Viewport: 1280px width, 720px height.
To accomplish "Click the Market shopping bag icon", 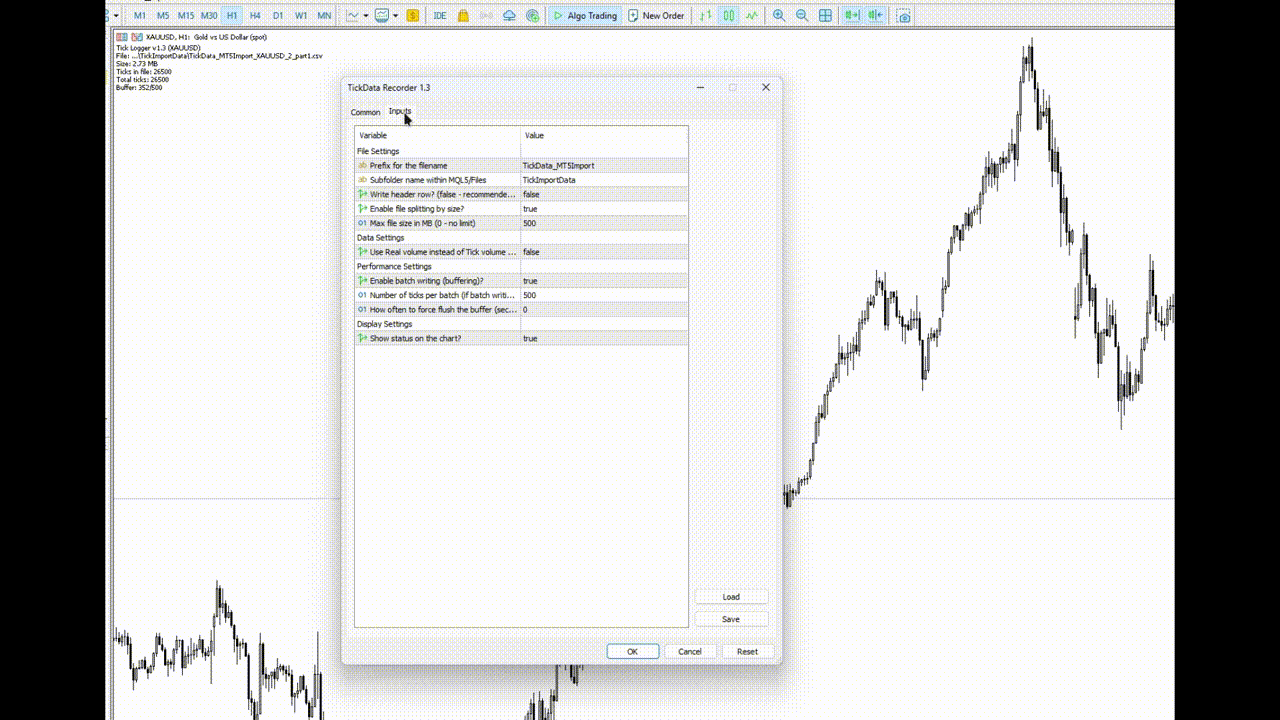I will (463, 16).
